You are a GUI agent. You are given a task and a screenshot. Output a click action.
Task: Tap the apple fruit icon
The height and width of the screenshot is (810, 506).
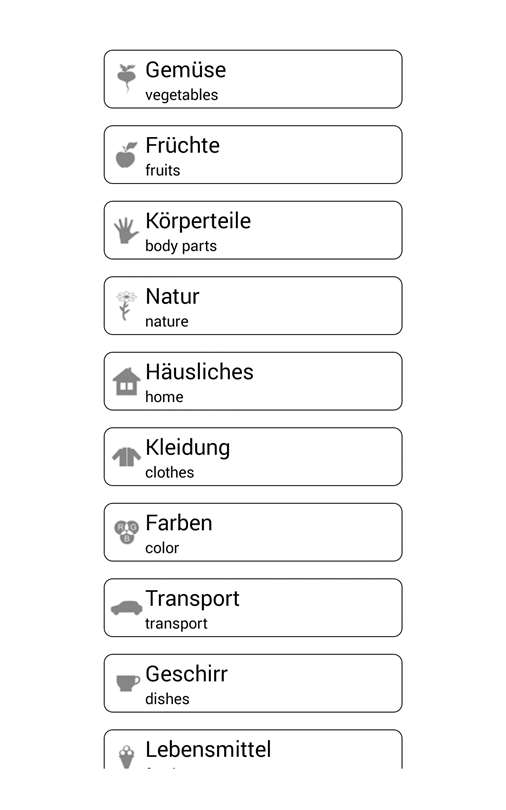pos(126,154)
